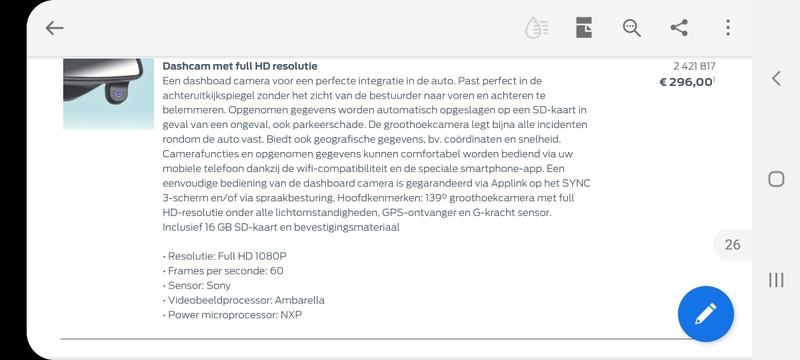This screenshot has width=800, height=360.
Task: Tap the Frames per seconde: 60 line
Action: (223, 271)
